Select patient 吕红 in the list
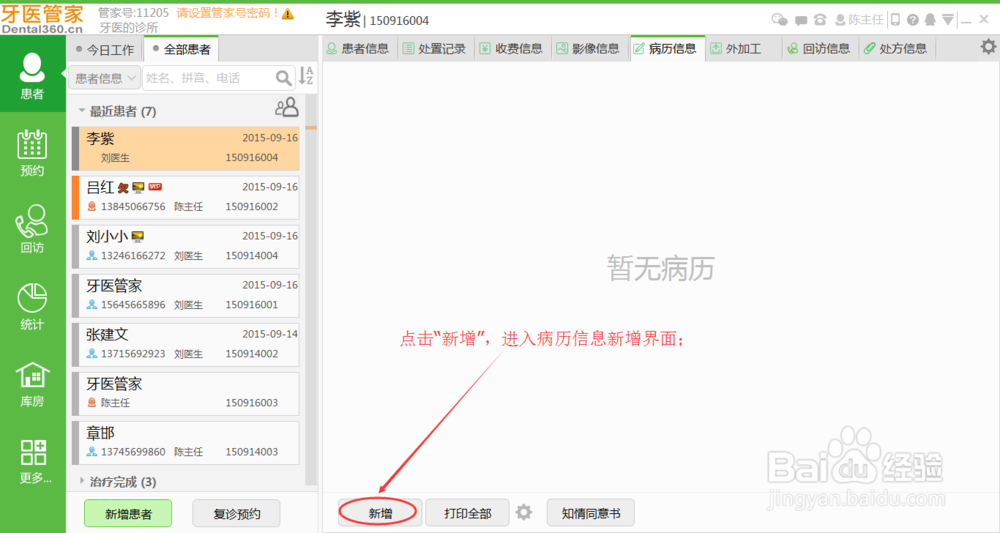 (x=186, y=197)
